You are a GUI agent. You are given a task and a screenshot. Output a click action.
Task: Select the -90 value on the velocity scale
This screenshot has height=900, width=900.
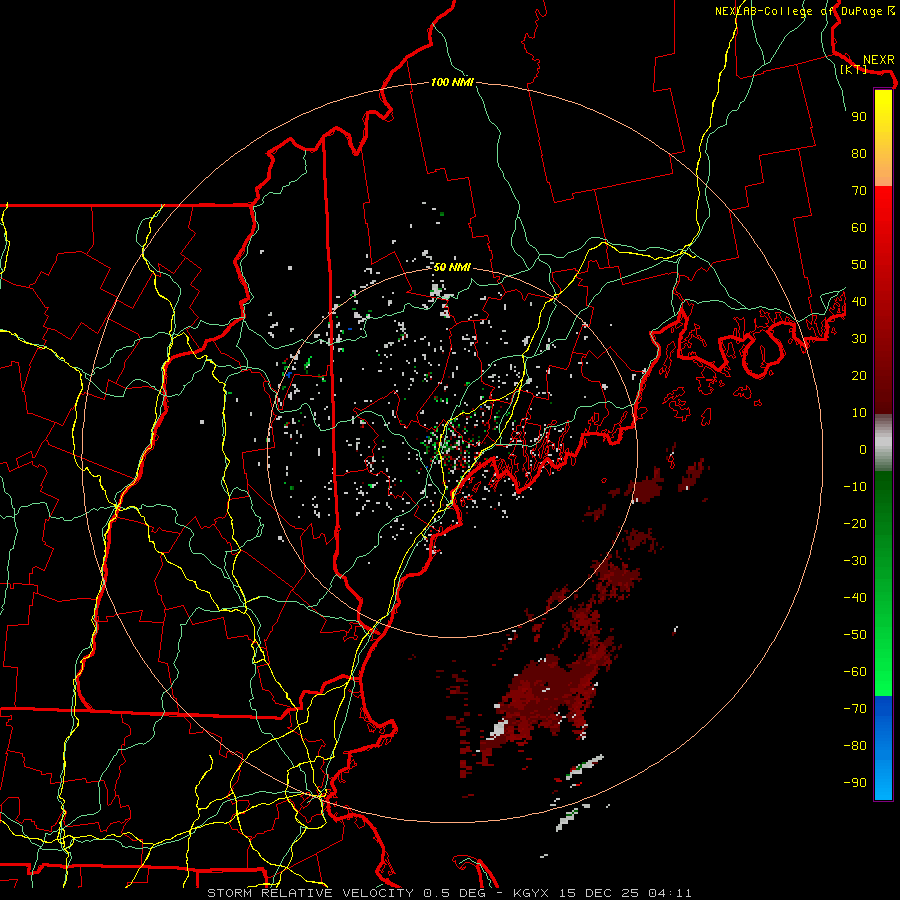tap(855, 783)
